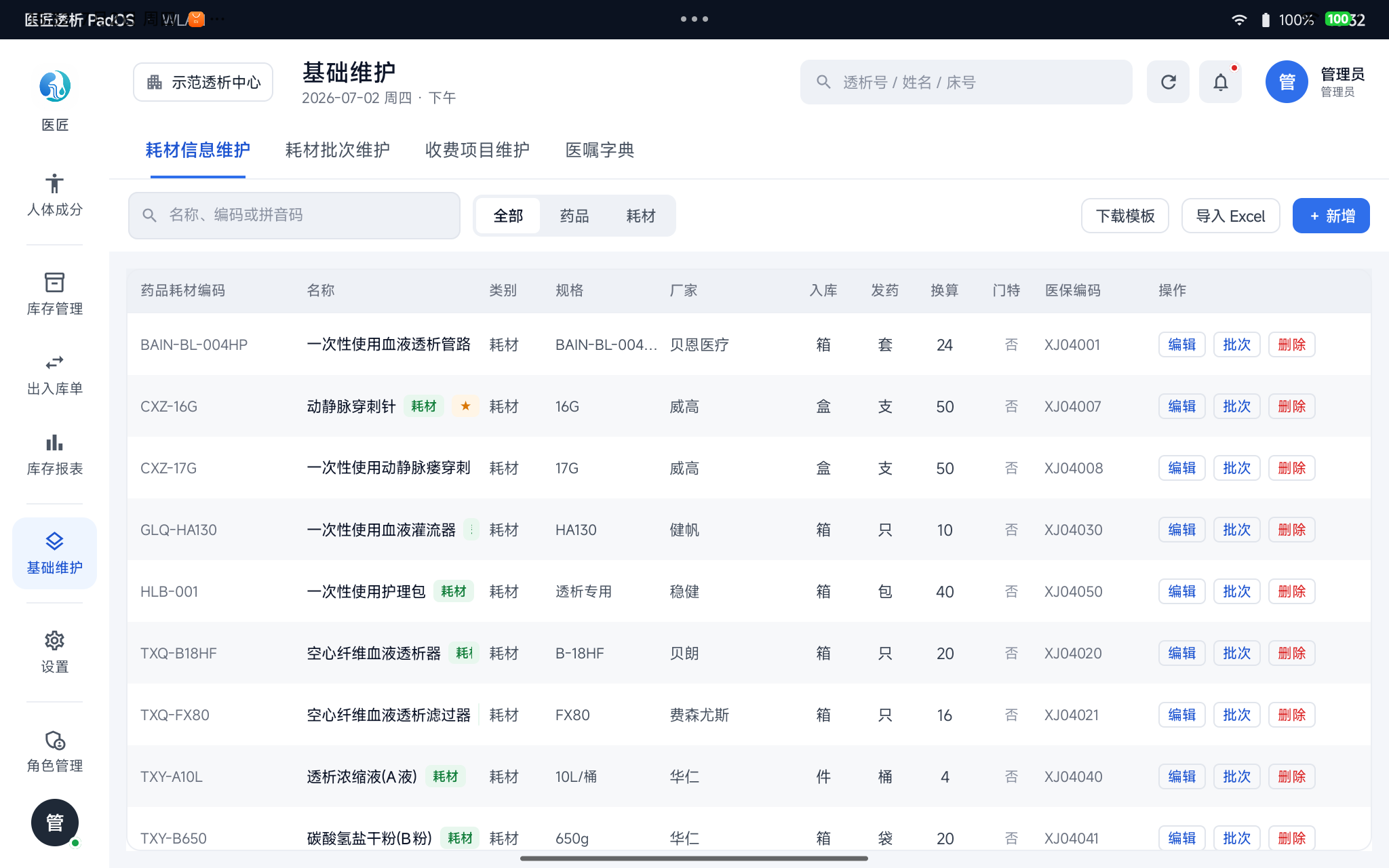The width and height of the screenshot is (1389, 868).
Task: Click 一次性使用血液透析管路 name cell
Action: click(389, 344)
